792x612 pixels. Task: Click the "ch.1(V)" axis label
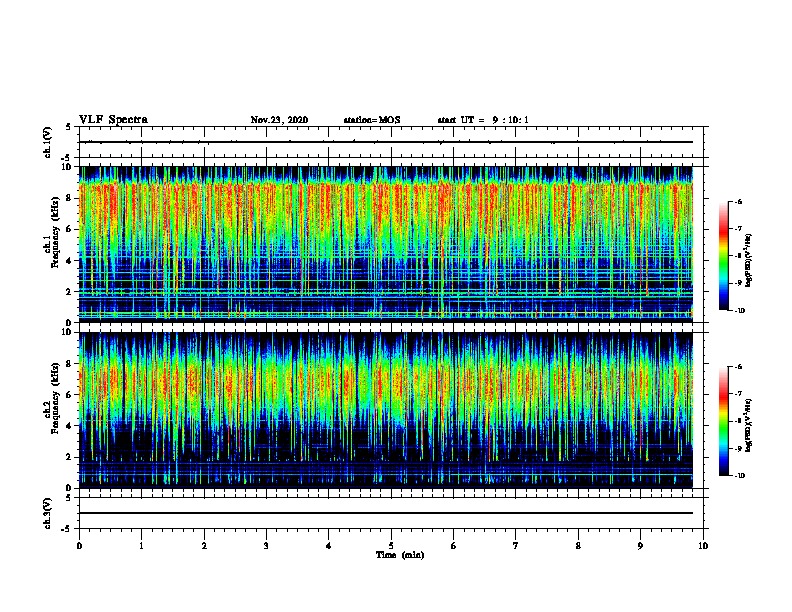[48, 142]
